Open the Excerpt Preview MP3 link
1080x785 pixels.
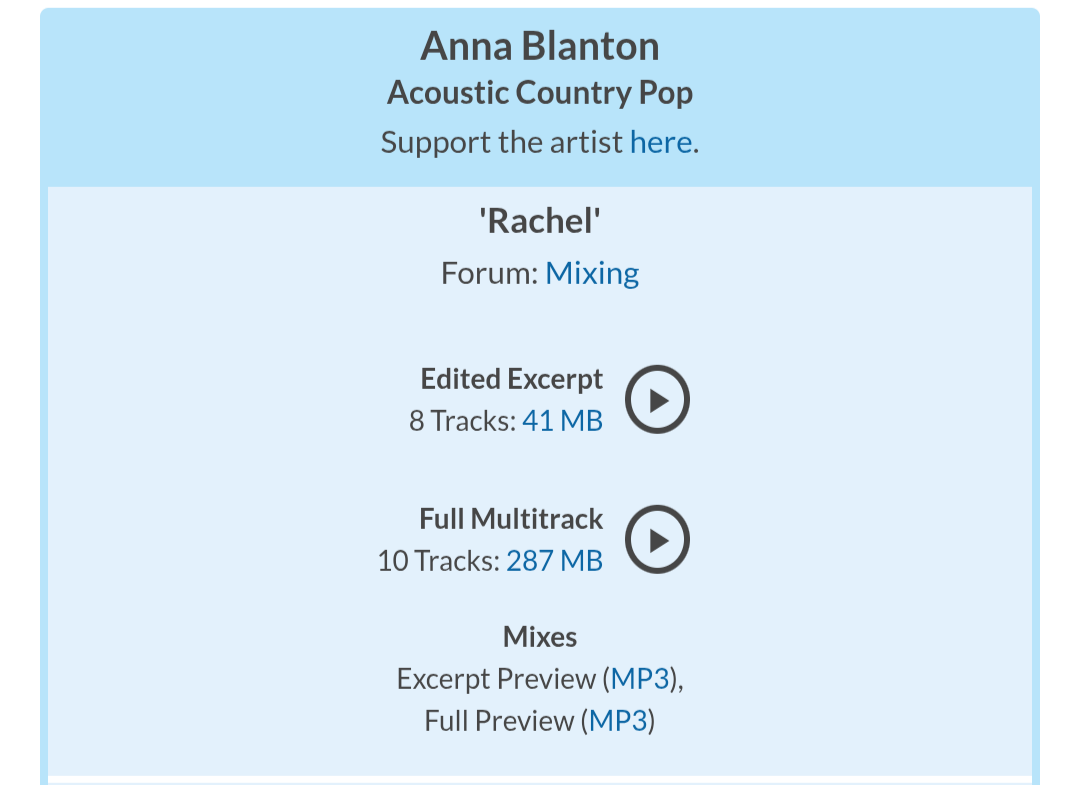click(640, 679)
